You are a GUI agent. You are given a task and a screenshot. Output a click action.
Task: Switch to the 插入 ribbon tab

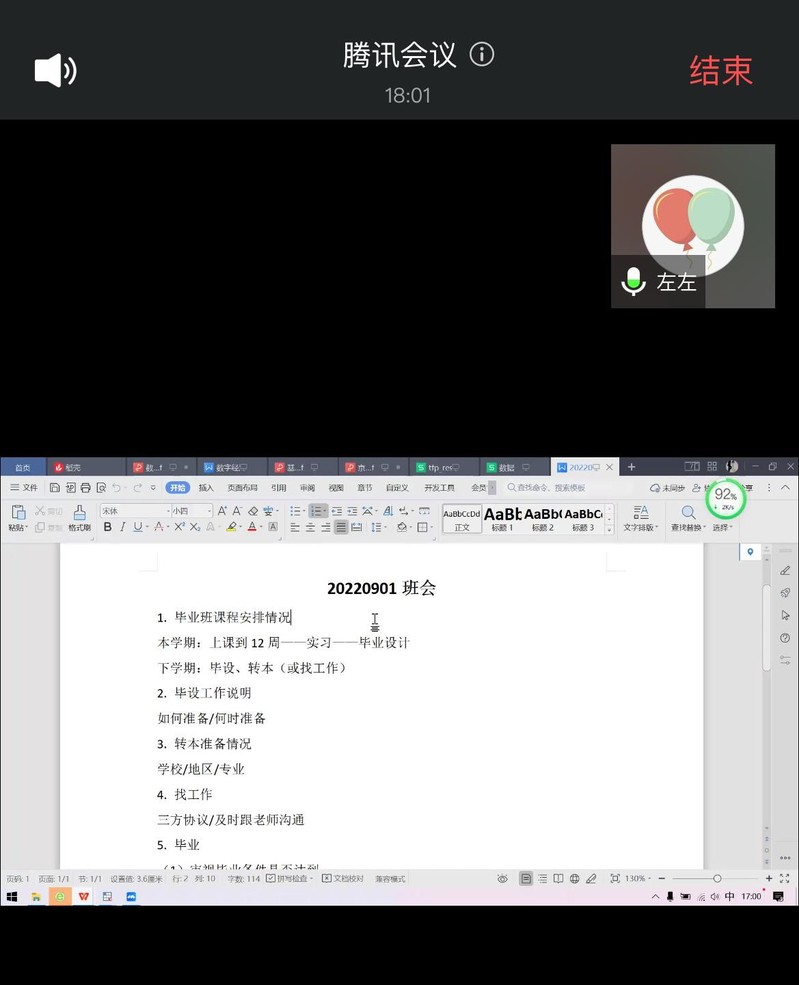pos(206,487)
